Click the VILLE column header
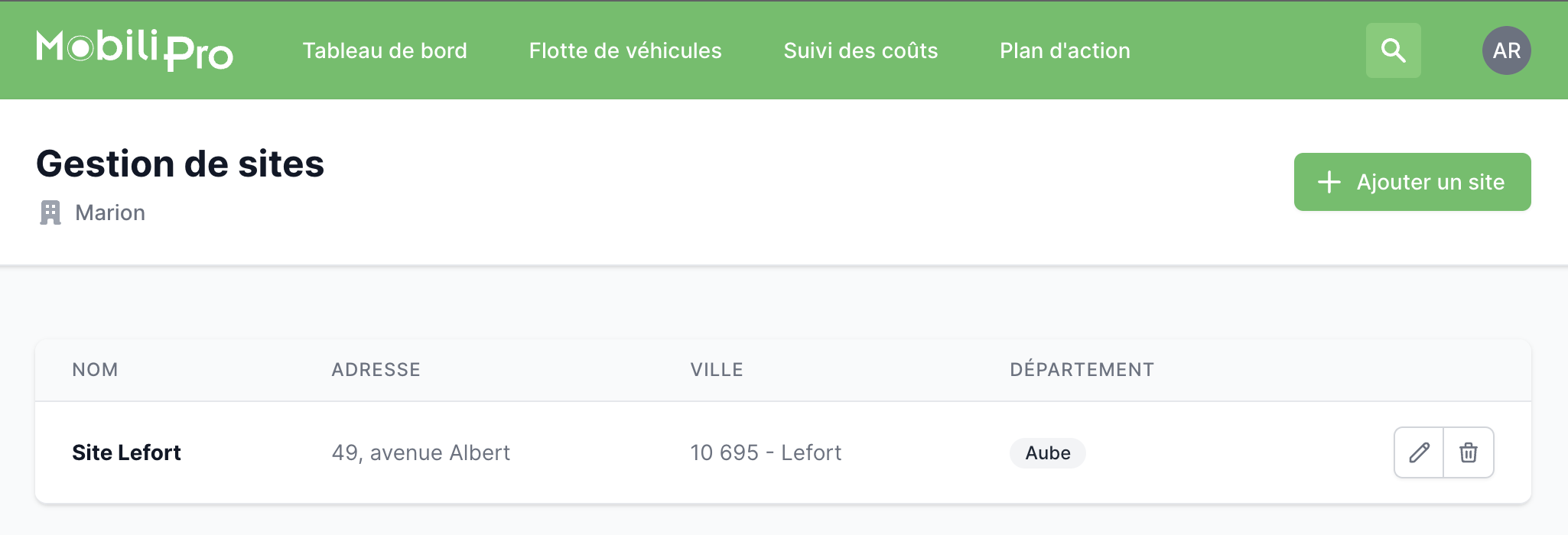1568x535 pixels. [x=717, y=370]
